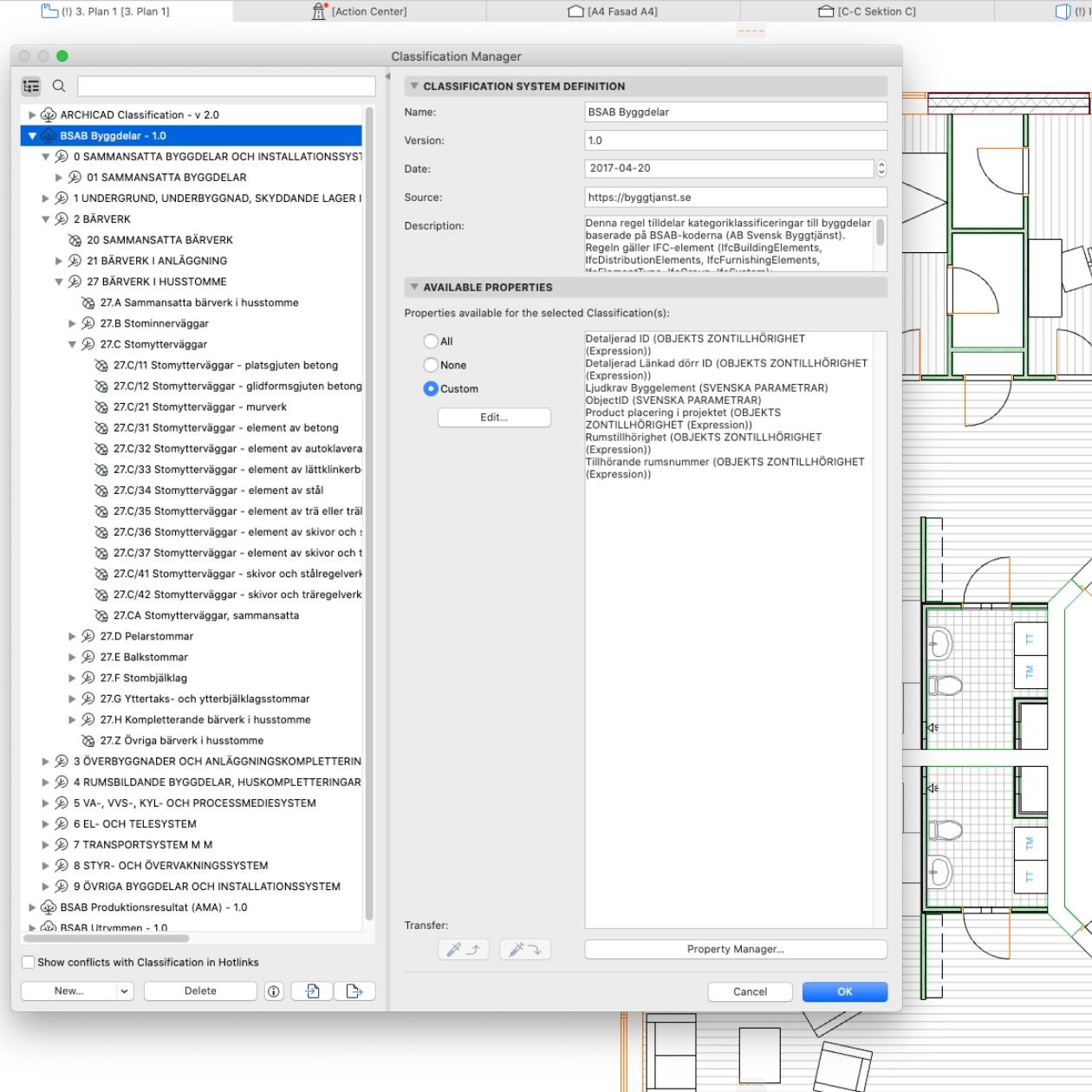1092x1092 pixels.
Task: Click the pick up properties eyedropper button
Action: pyautogui.click(x=464, y=950)
